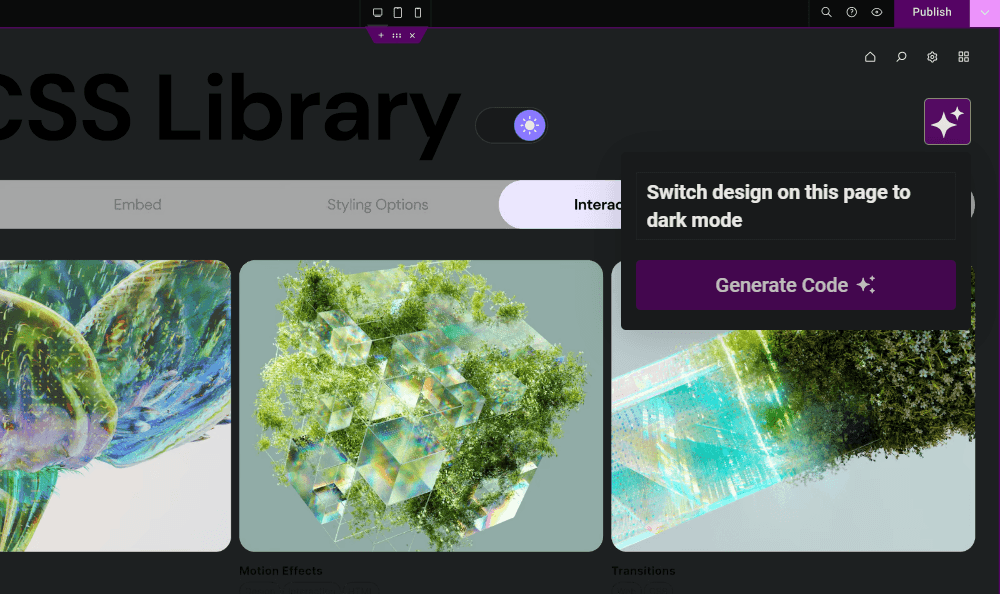This screenshot has height=594, width=1000.
Task: Switch to mobile device view
Action: point(418,12)
